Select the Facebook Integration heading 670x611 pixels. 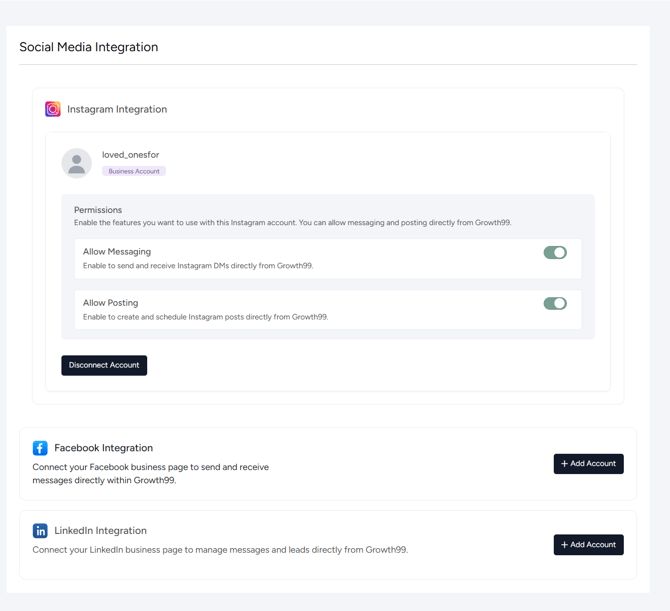103,448
